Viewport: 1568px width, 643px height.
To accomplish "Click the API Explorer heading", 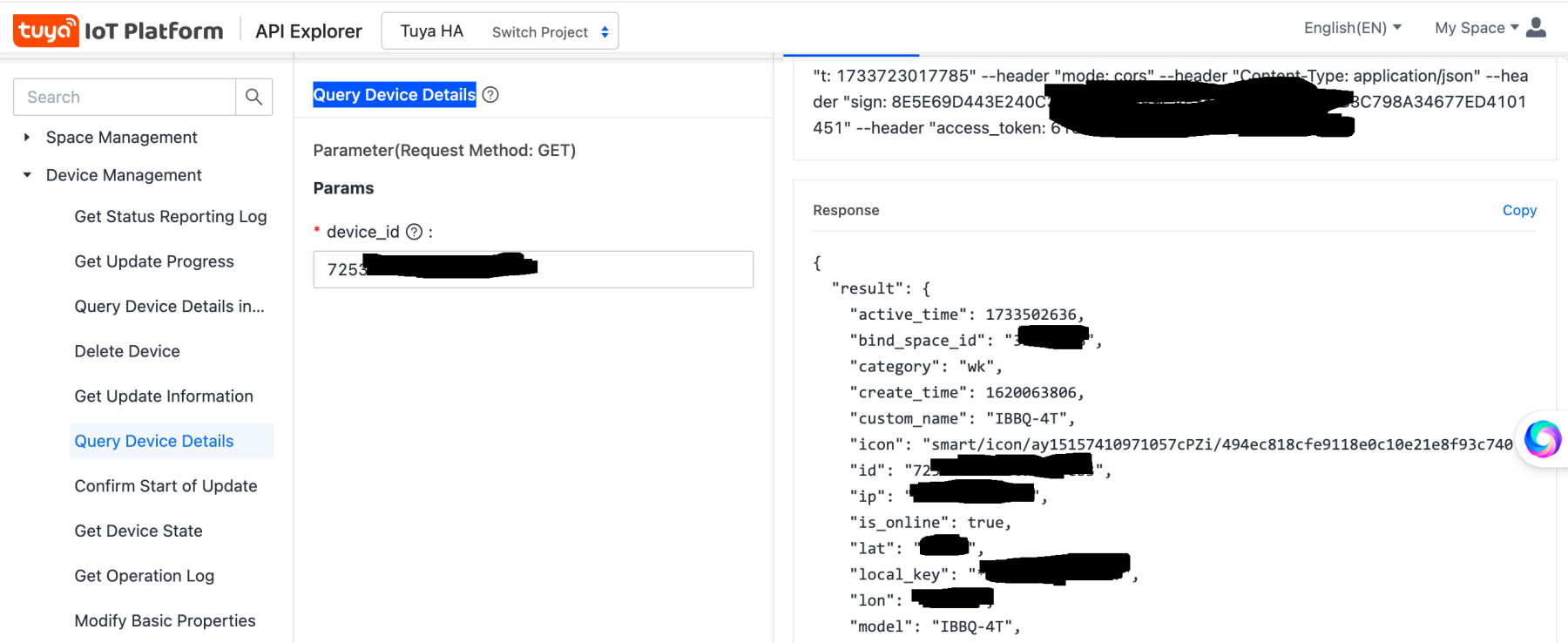I will pos(308,31).
